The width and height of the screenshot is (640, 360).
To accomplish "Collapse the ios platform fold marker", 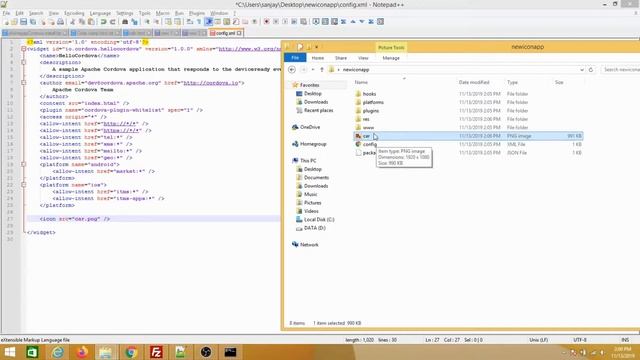I will click(x=24, y=185).
